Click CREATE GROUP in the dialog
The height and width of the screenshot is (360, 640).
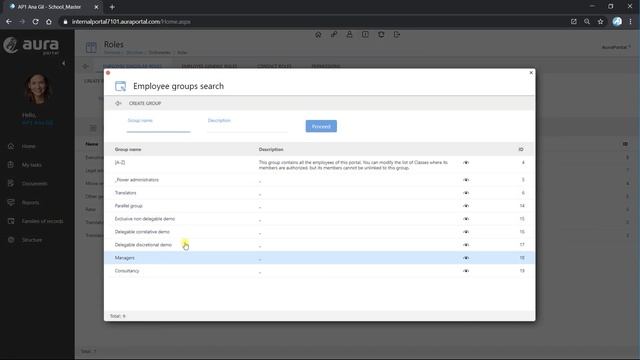pyautogui.click(x=145, y=103)
